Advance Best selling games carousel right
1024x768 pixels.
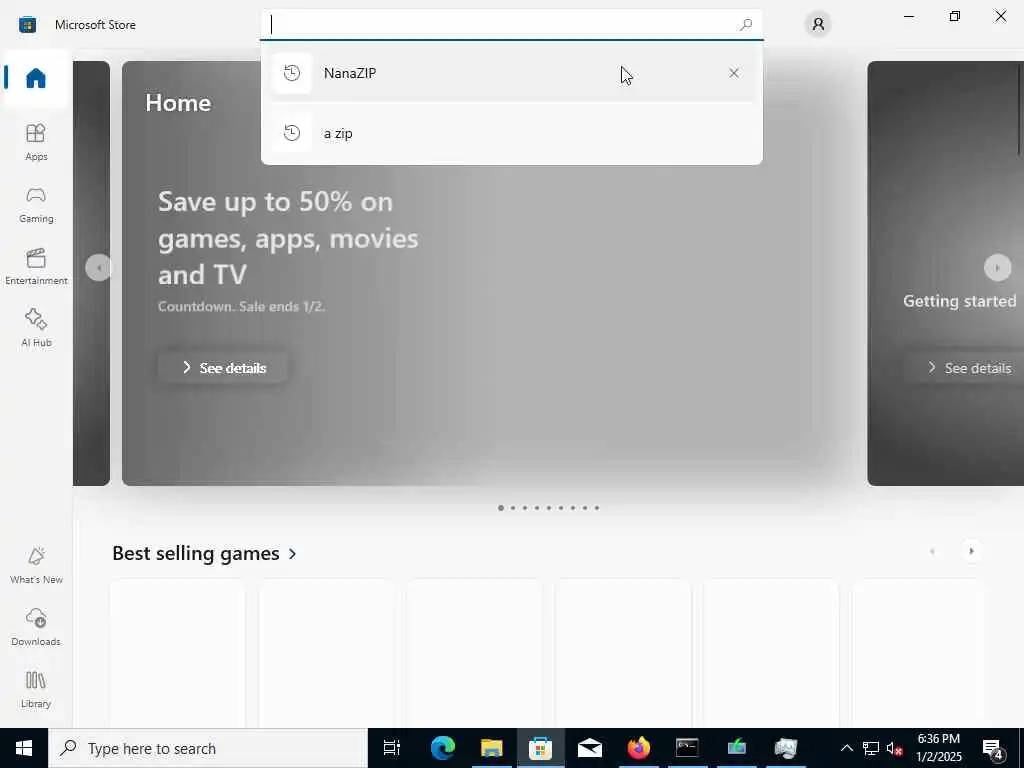pyautogui.click(x=971, y=551)
